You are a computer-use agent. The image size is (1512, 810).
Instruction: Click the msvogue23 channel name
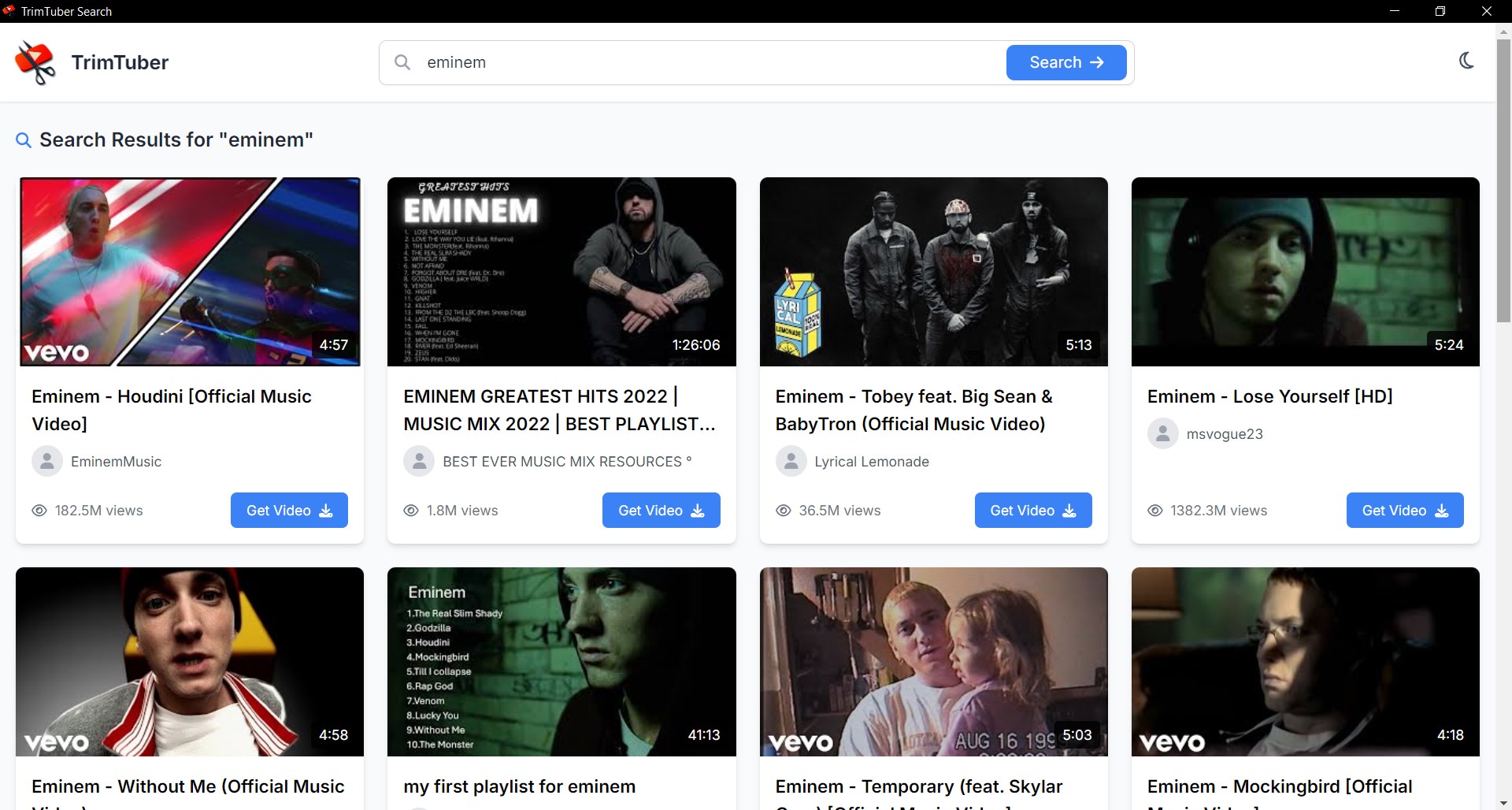(x=1225, y=434)
